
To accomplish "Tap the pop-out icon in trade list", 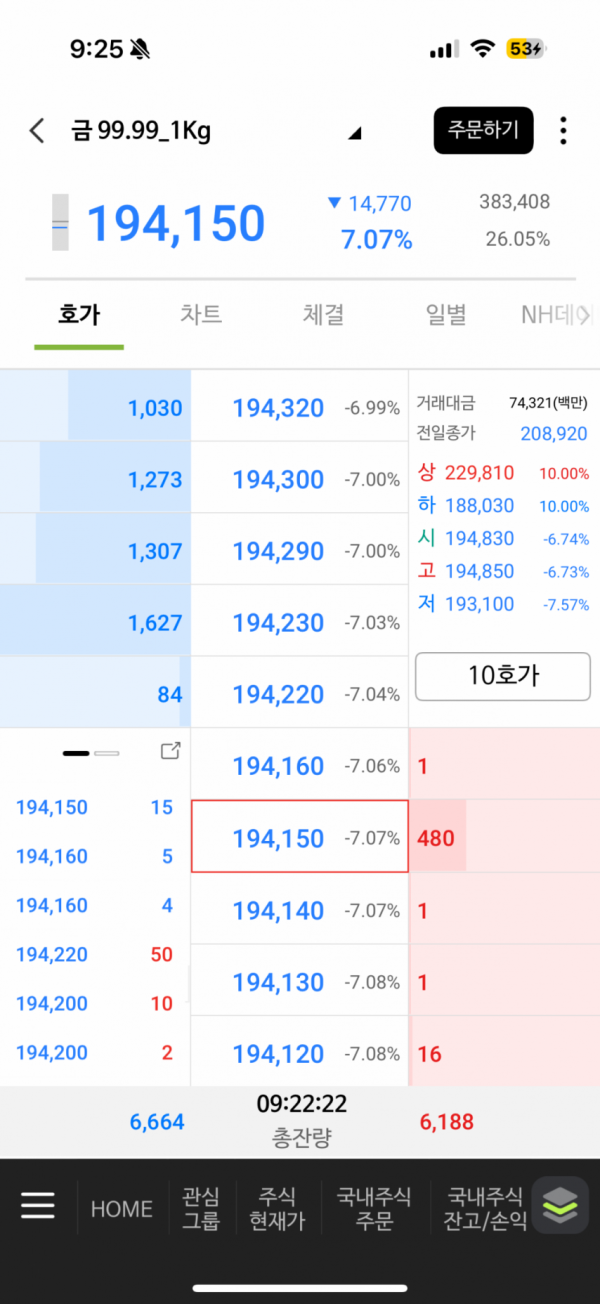I will coord(170,751).
